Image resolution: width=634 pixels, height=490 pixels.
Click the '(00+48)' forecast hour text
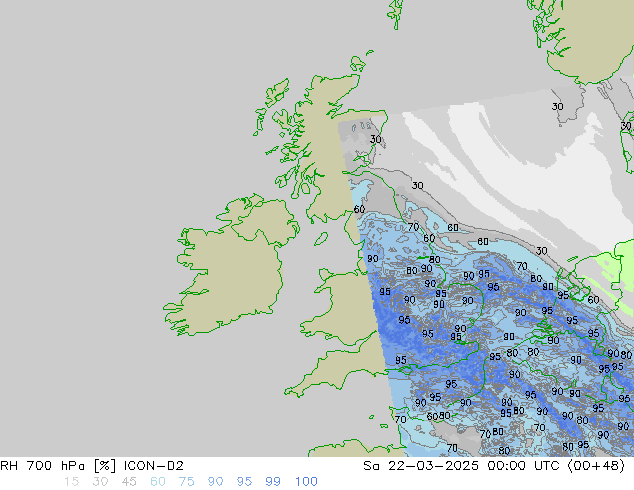(x=596, y=466)
